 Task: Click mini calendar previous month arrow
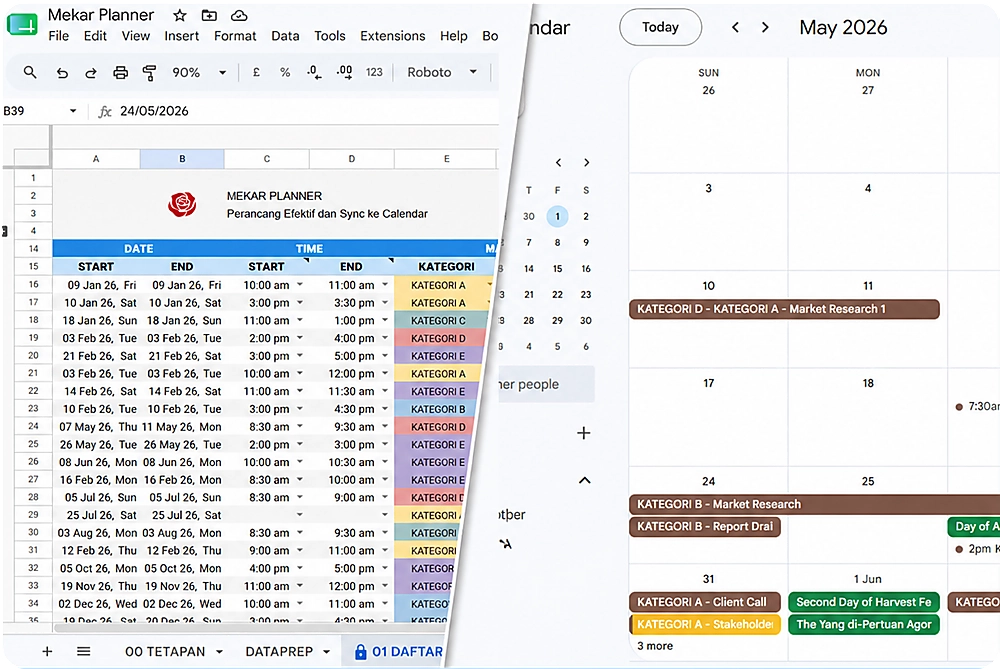(x=558, y=163)
